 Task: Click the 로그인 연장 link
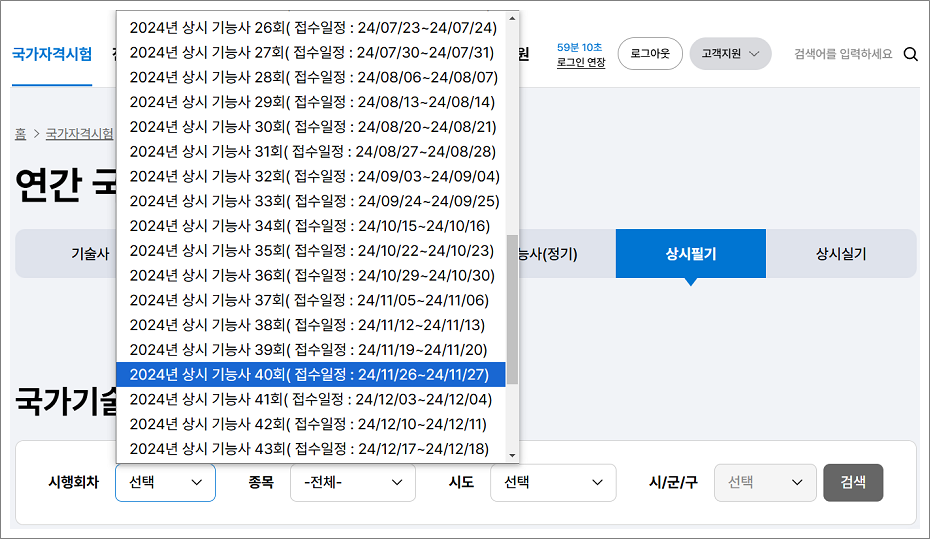pos(581,62)
